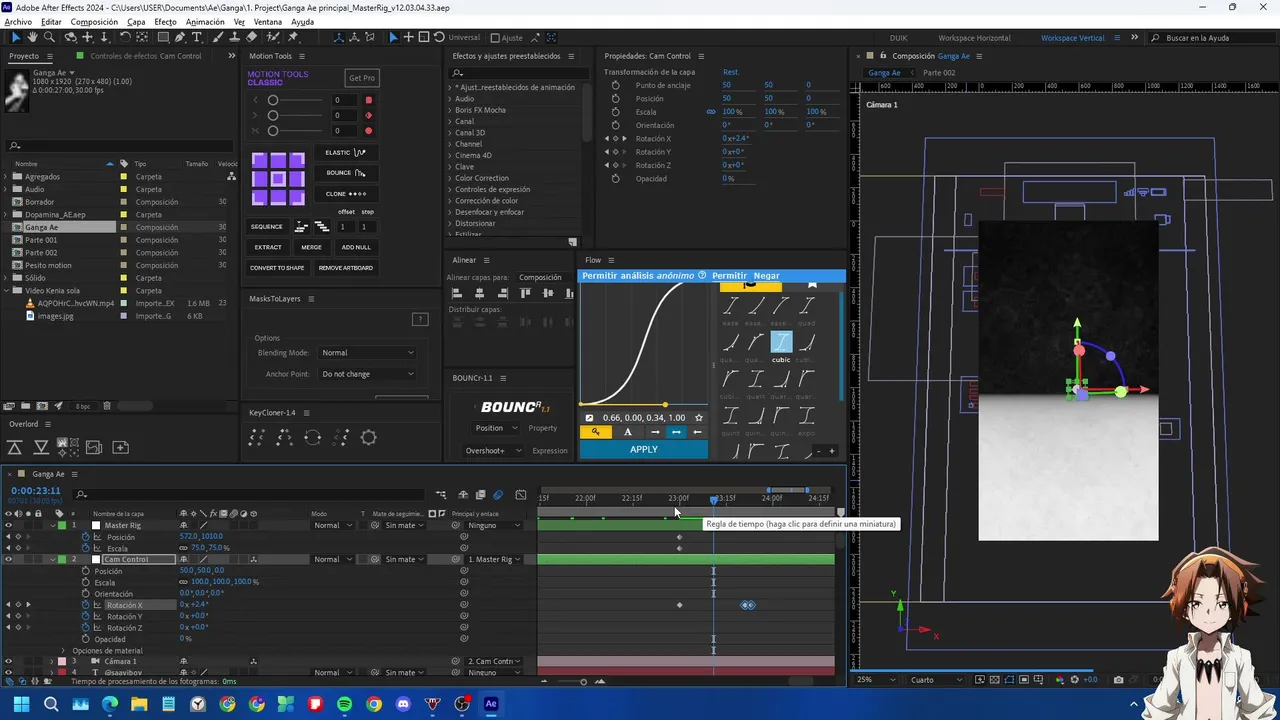Select the Puppet Pin tool
The width and height of the screenshot is (1280, 720).
point(292,37)
